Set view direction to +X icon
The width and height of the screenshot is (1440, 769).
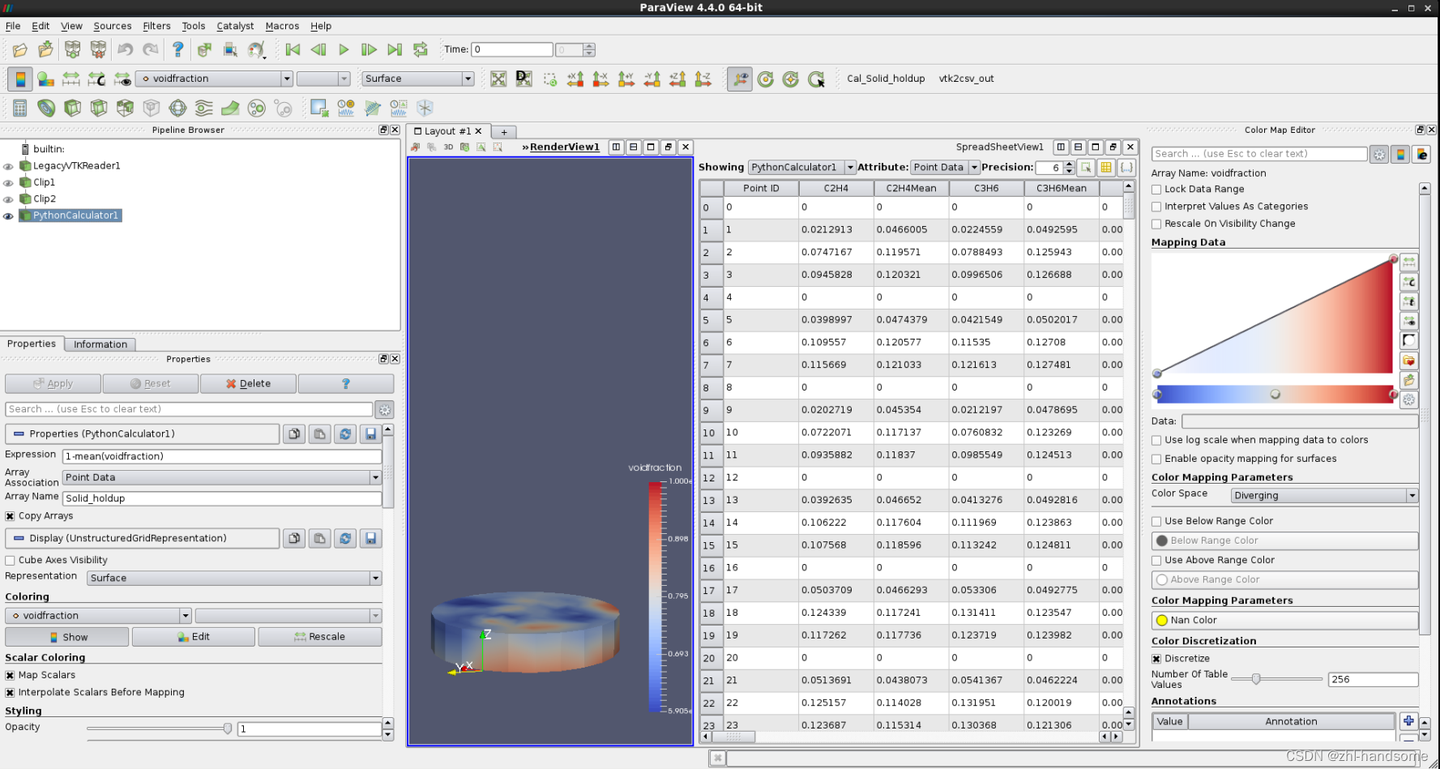coord(575,79)
